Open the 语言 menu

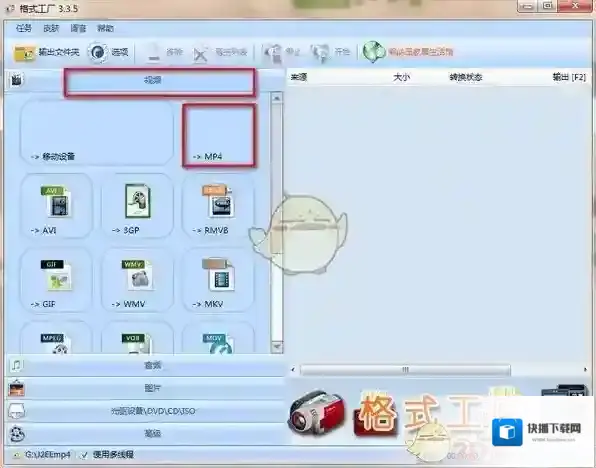78,29
